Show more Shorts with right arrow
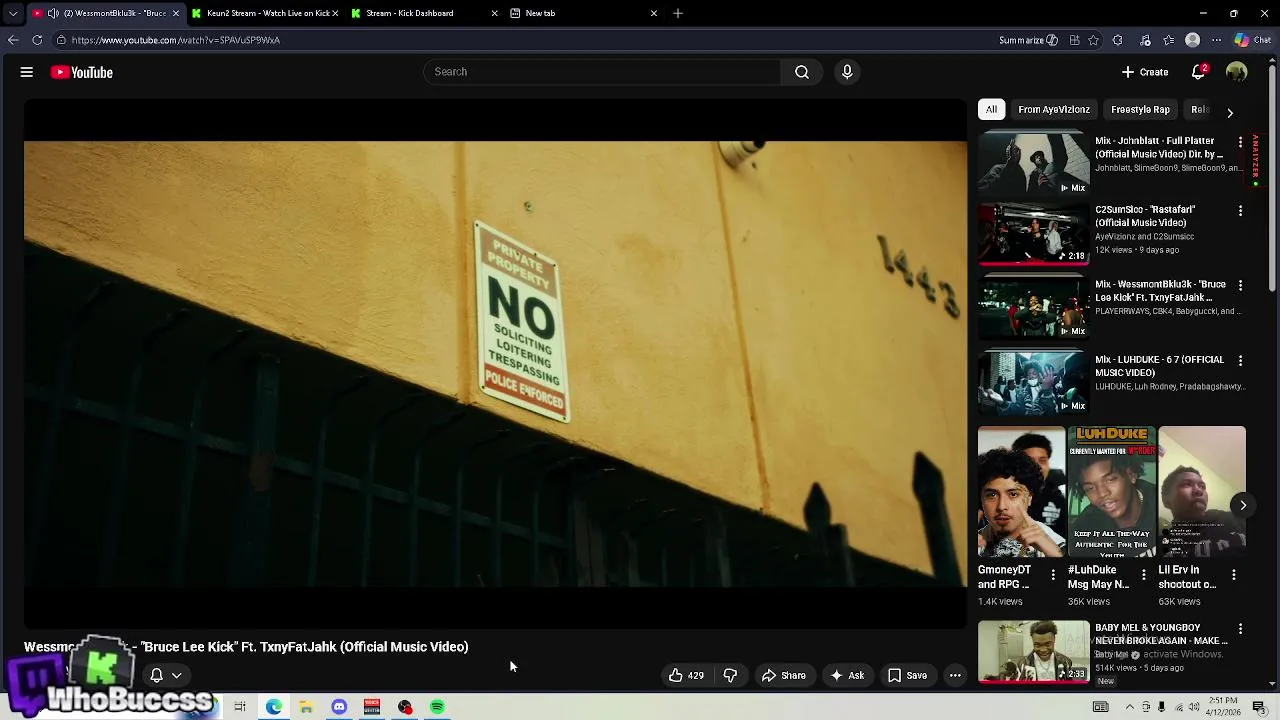The height and width of the screenshot is (720, 1280). coord(1242,505)
